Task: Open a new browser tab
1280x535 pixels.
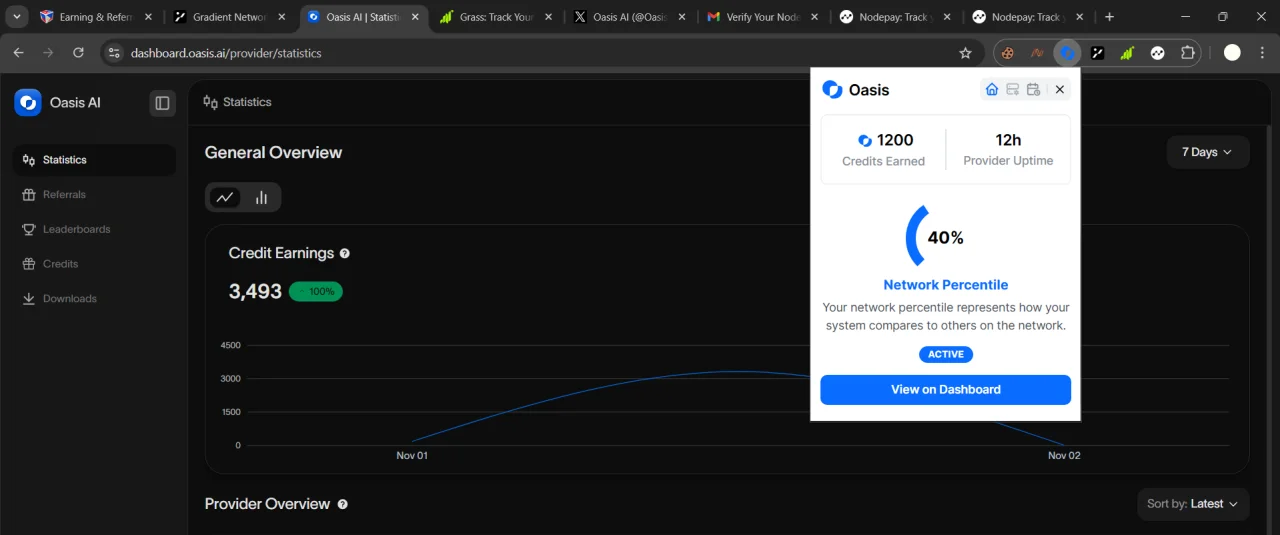Action: [x=1109, y=17]
